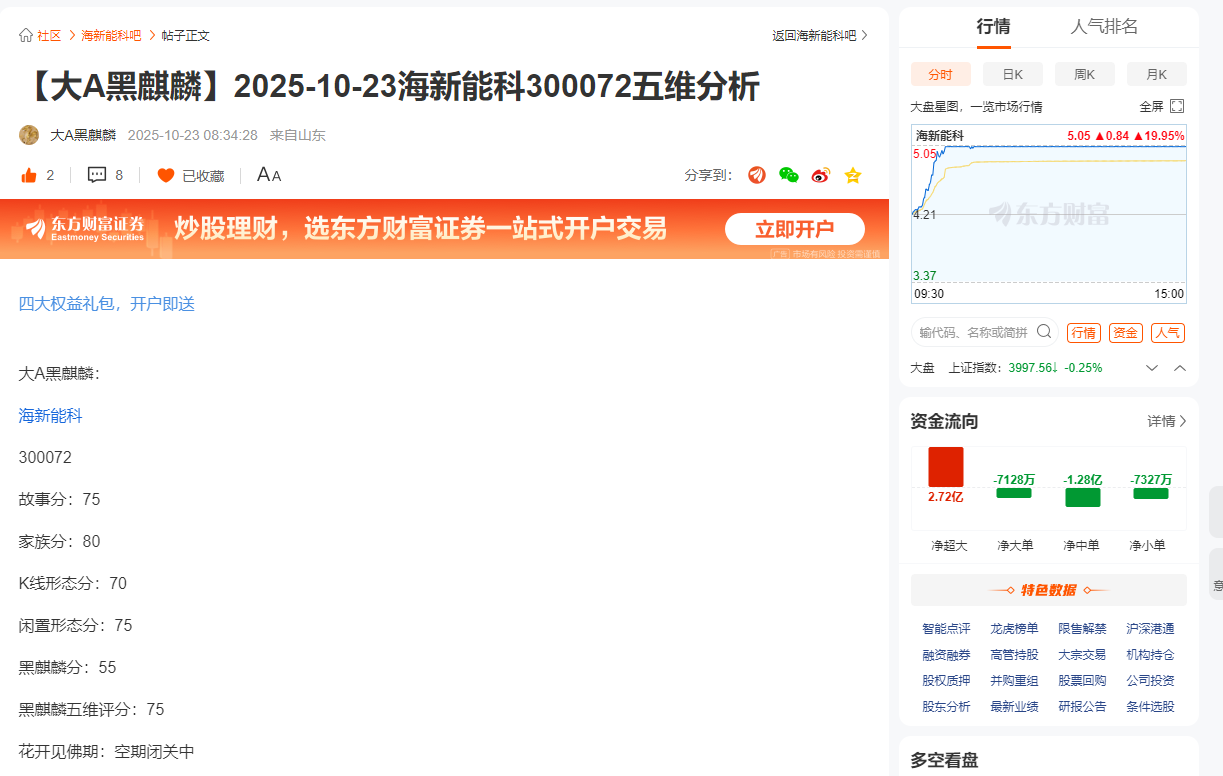Click the 全屏 fullscreen icon

coord(1177,106)
